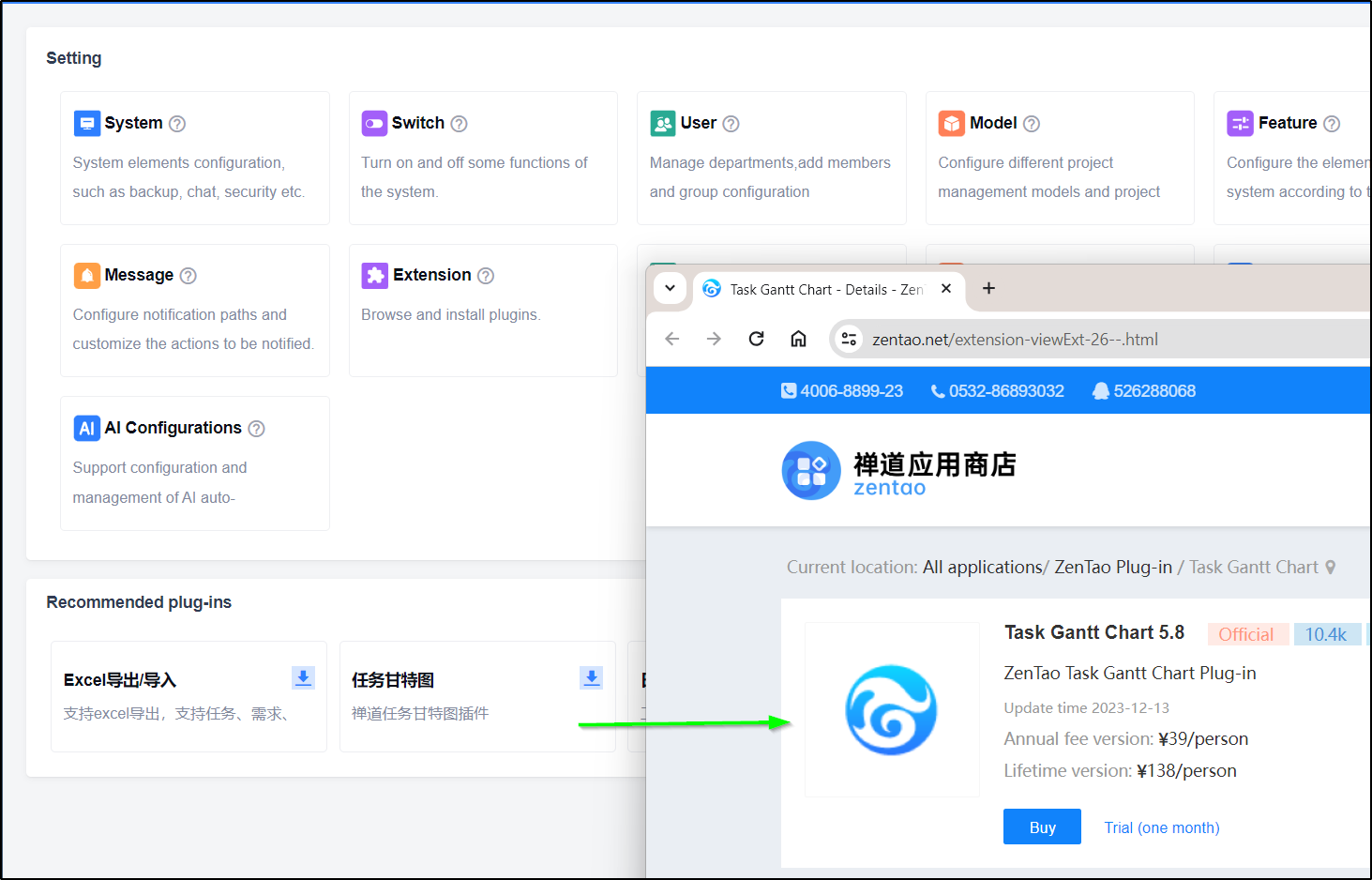Viewport: 1372px width, 880px height.
Task: Click 'Task Gantt Chart 5.8' heading
Action: click(x=1094, y=633)
